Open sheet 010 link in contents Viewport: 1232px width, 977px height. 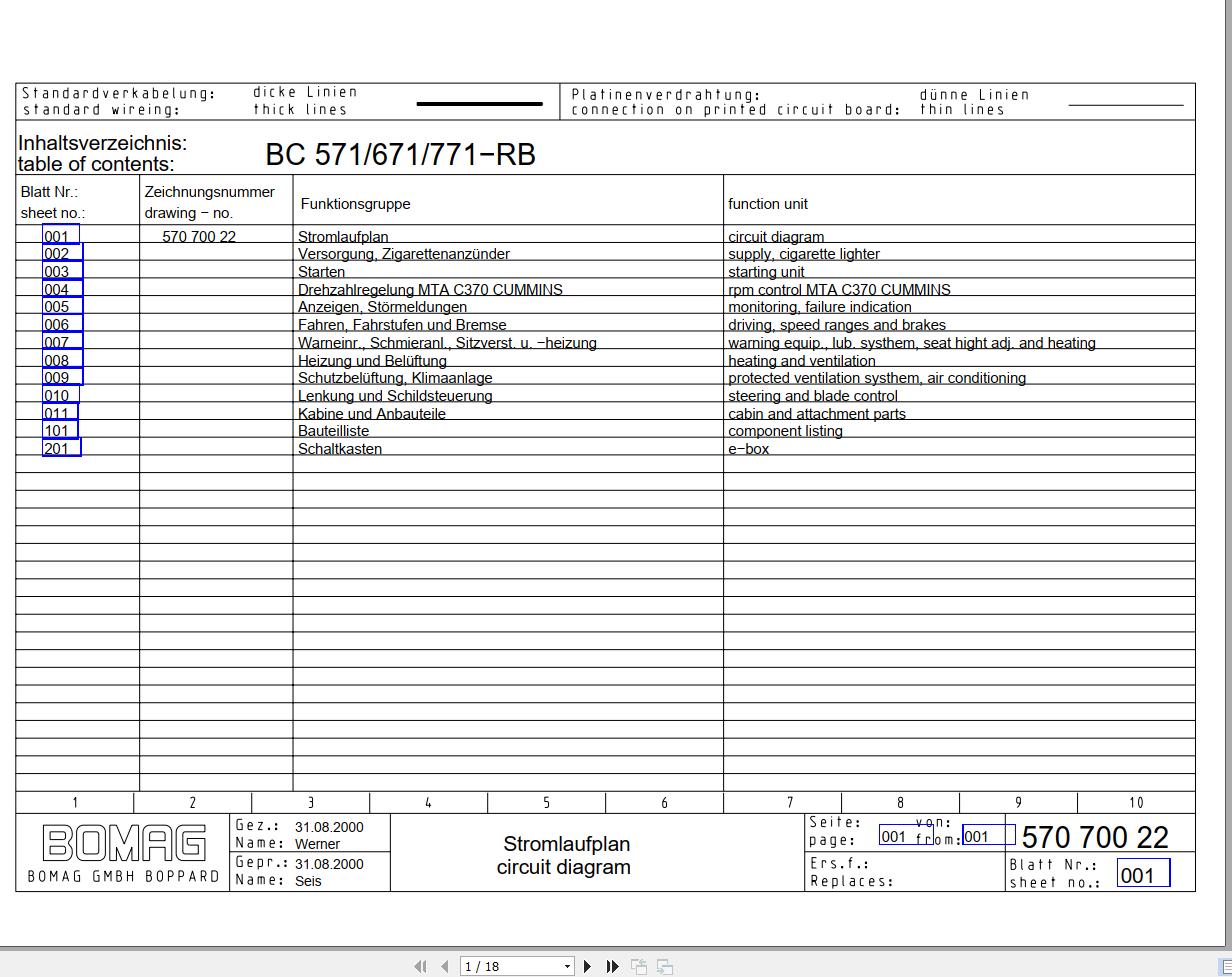(x=60, y=395)
